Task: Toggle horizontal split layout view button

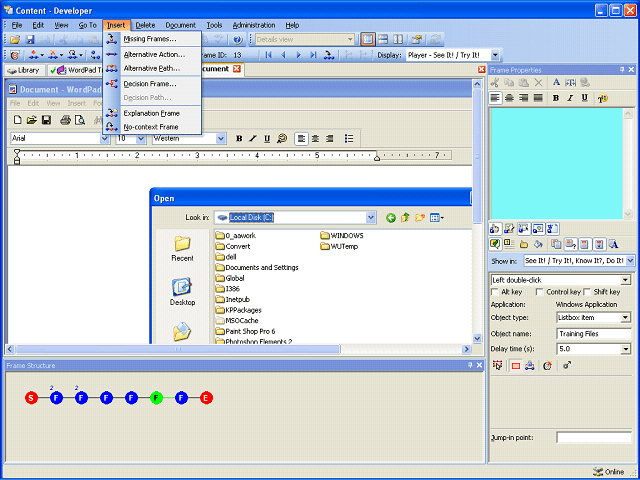Action: coord(383,40)
